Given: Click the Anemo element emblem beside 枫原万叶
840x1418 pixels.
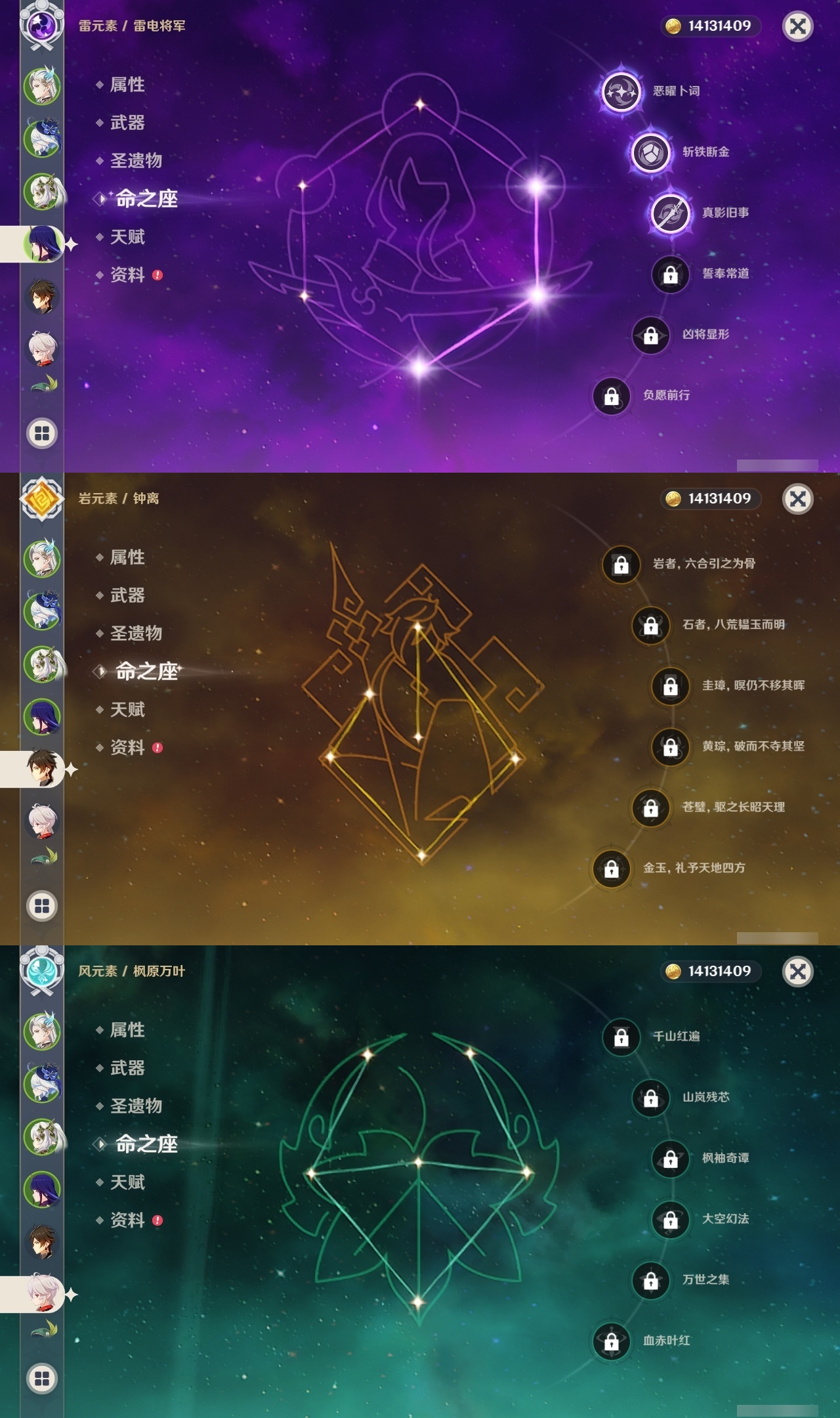Looking at the screenshot, I should [x=42, y=971].
